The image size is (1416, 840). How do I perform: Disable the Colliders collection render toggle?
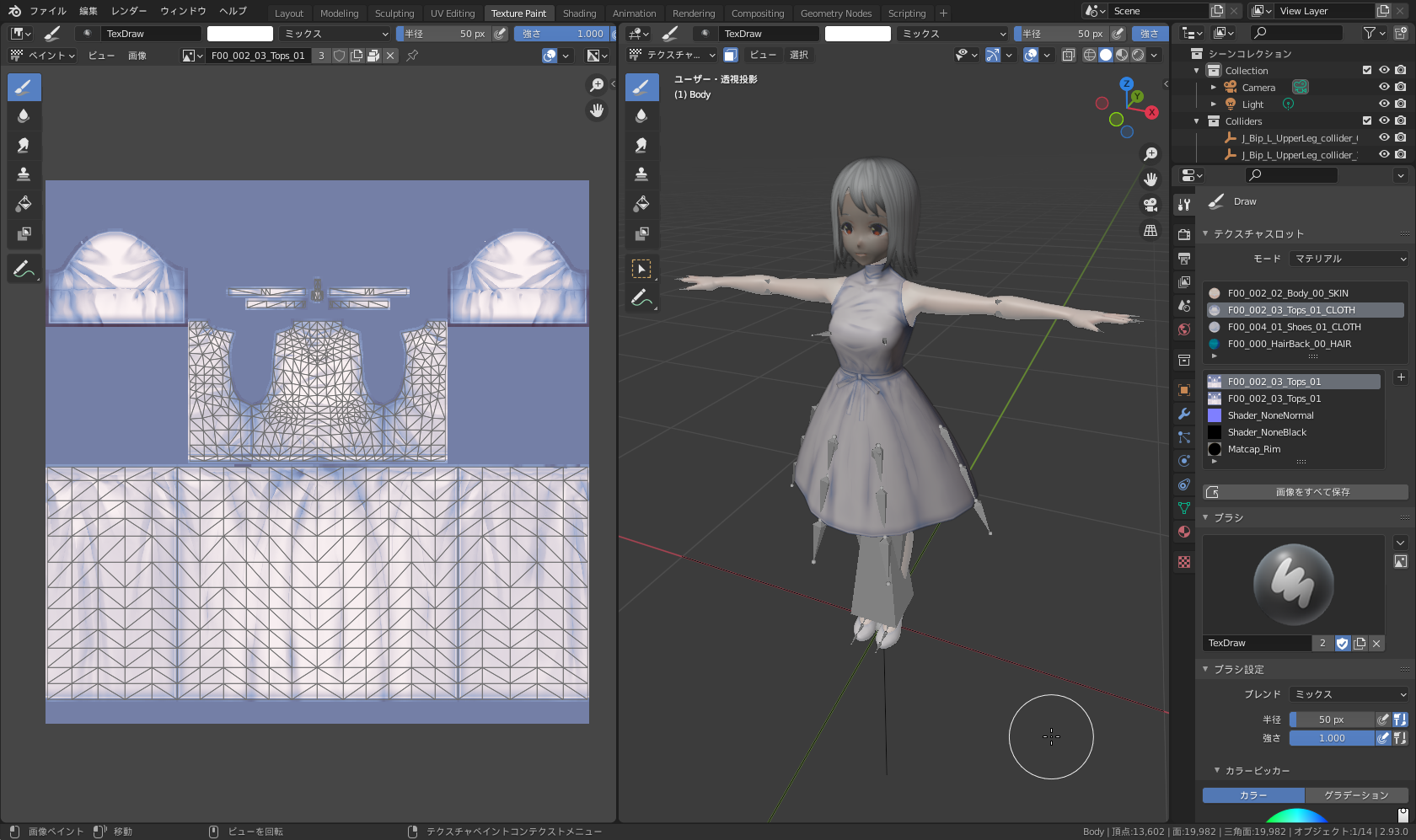(1400, 120)
